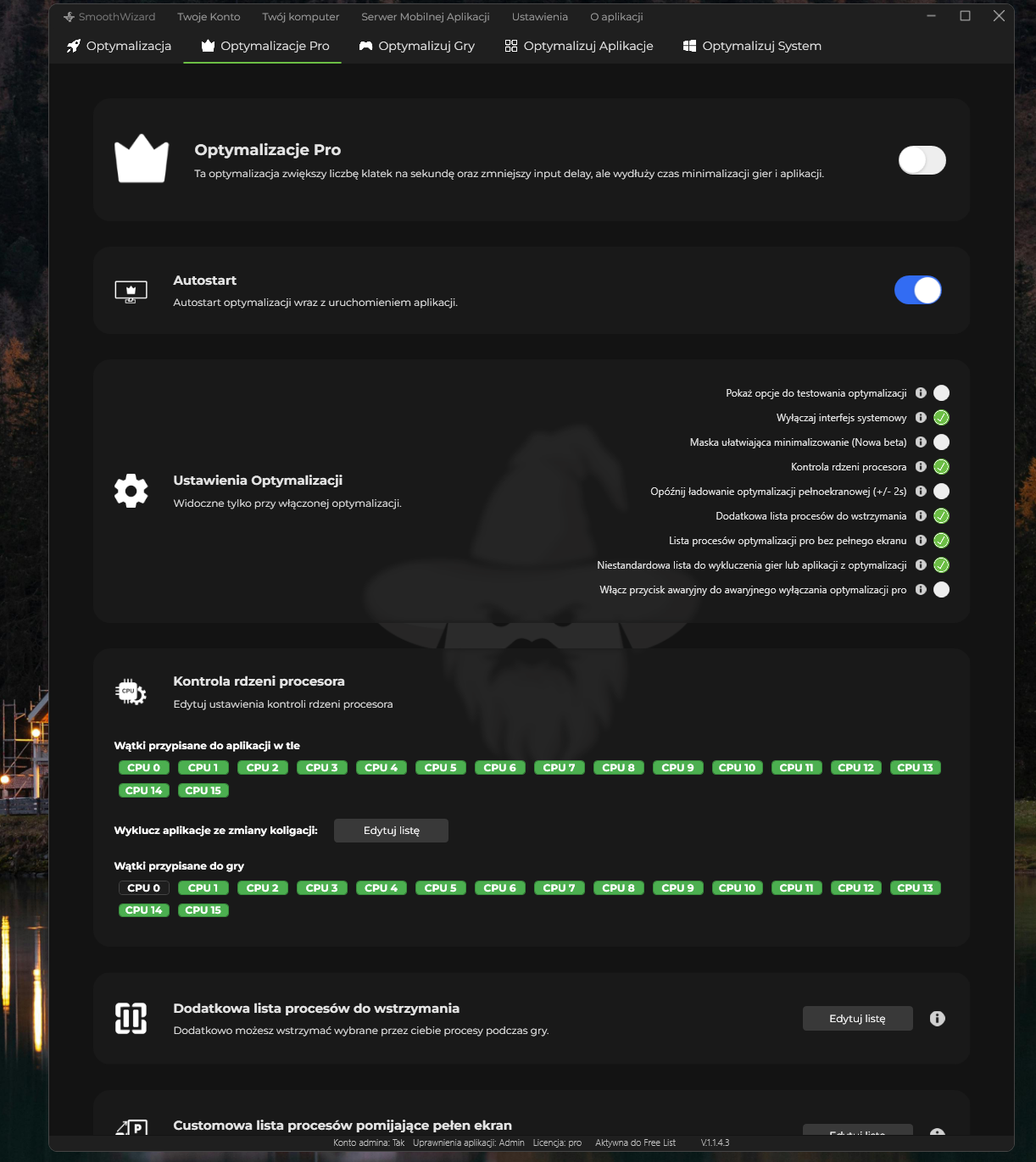Screen dimensions: 1036x1162
Task: Click the CPU chip icon in Kontrola rdzeni procesora
Action: click(131, 692)
